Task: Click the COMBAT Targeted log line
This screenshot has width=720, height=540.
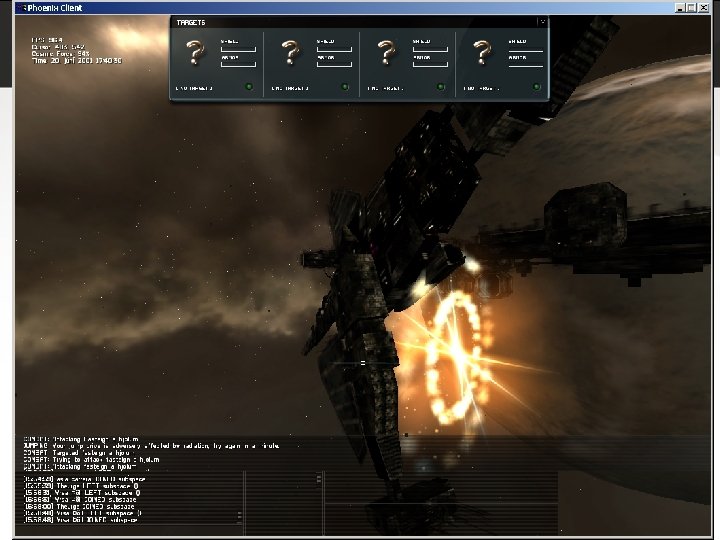Action: [80, 453]
